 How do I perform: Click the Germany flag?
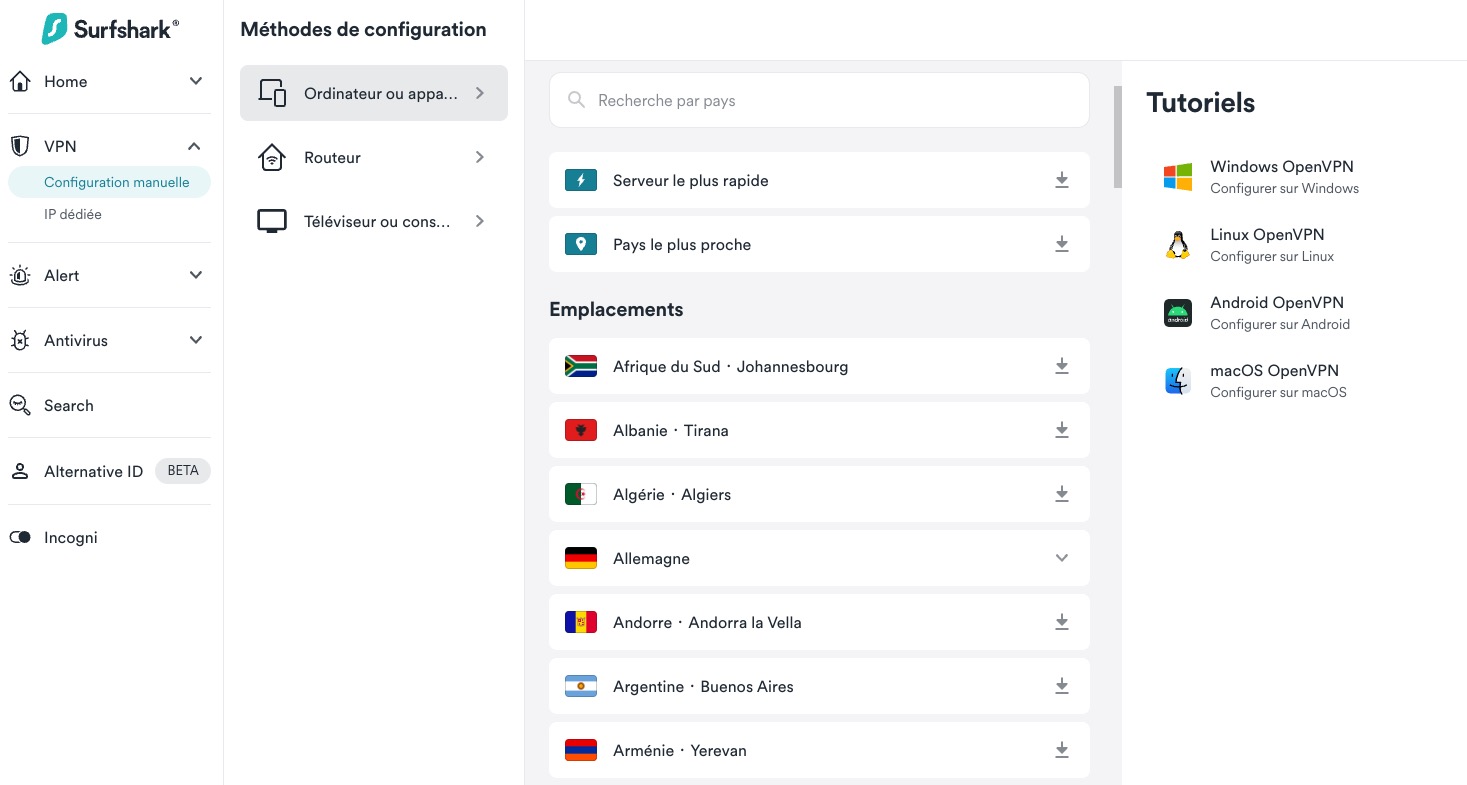point(581,558)
